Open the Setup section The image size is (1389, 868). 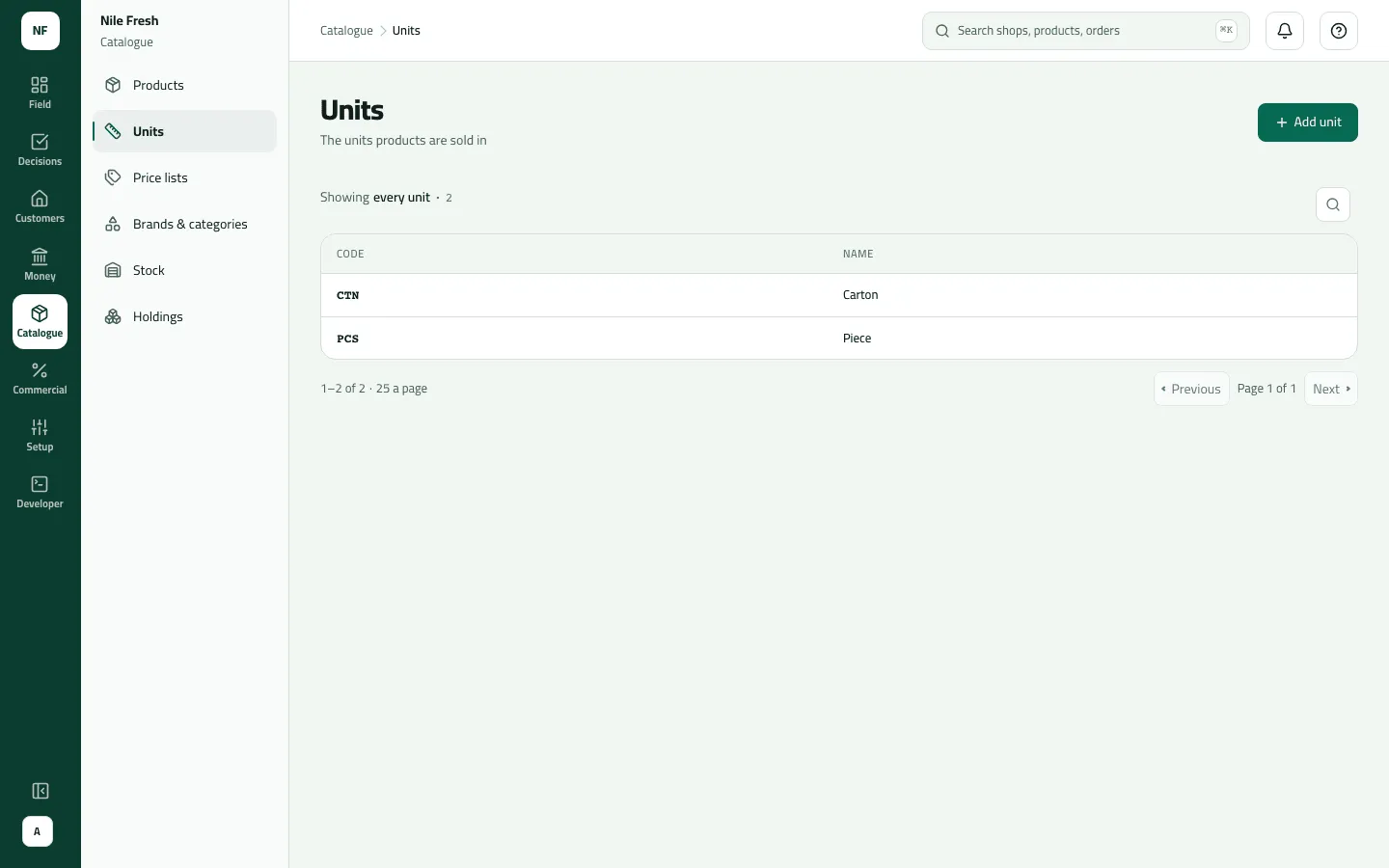tap(40, 435)
